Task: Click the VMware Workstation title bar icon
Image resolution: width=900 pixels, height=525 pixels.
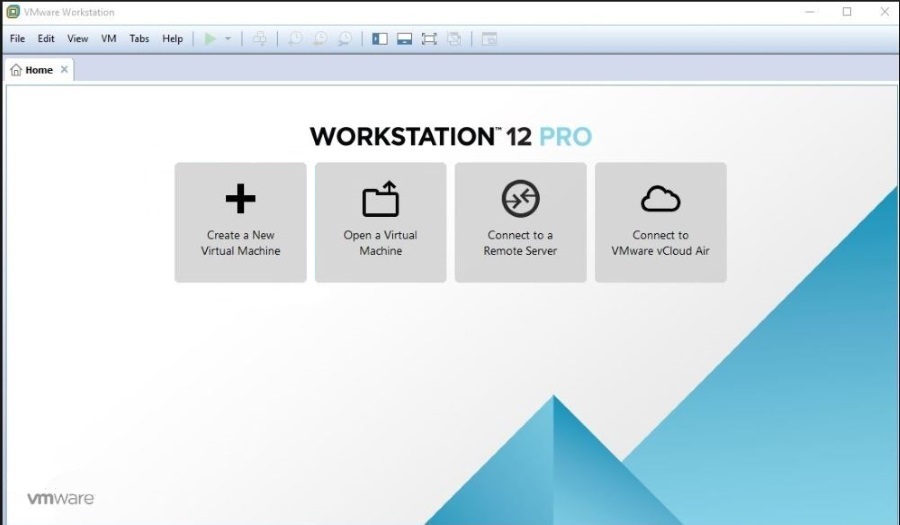Action: [13, 11]
